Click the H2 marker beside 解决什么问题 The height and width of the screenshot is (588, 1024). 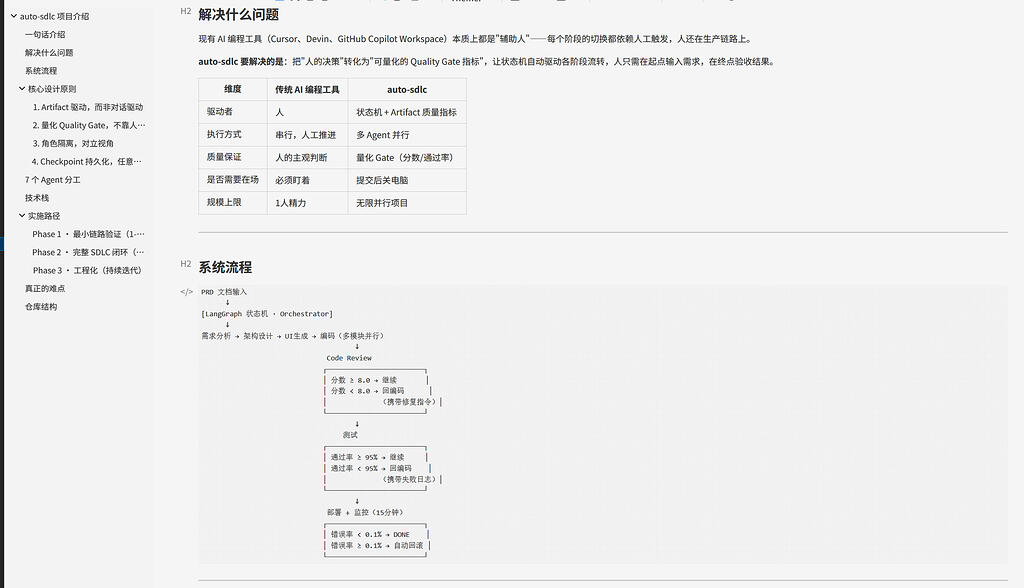pos(185,11)
